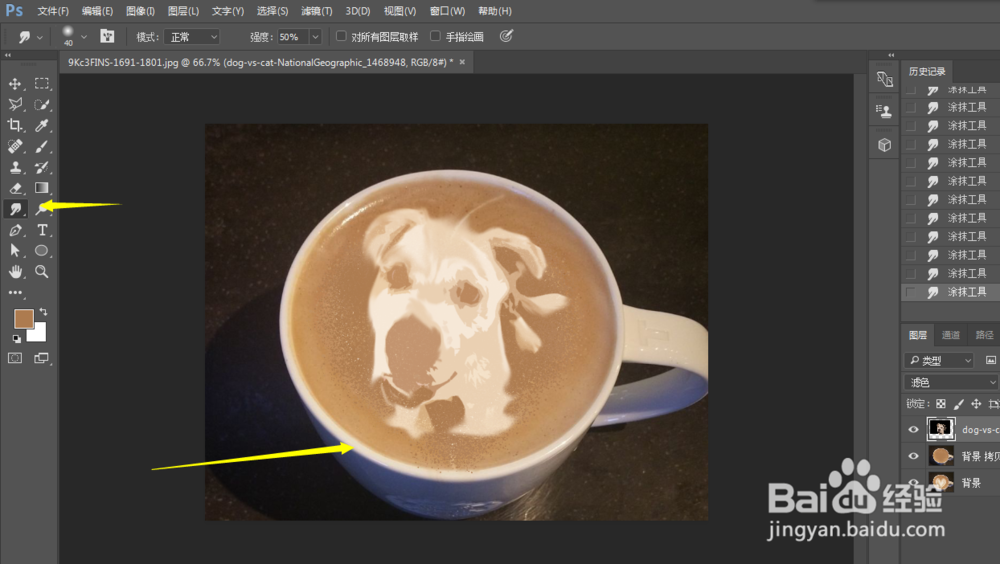Select the Eyedropper tool
This screenshot has width=1000, height=564.
pos(41,125)
